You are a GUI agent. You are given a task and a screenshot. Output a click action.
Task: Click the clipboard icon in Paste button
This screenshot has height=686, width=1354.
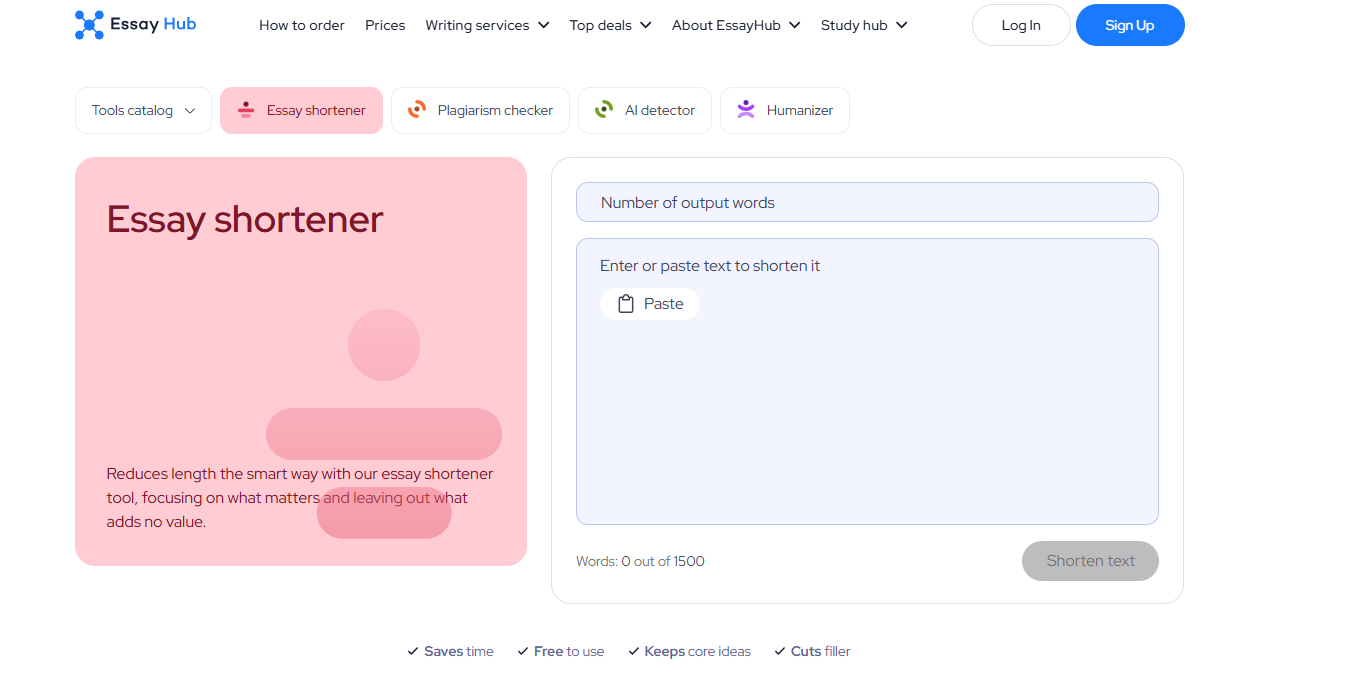[626, 304]
